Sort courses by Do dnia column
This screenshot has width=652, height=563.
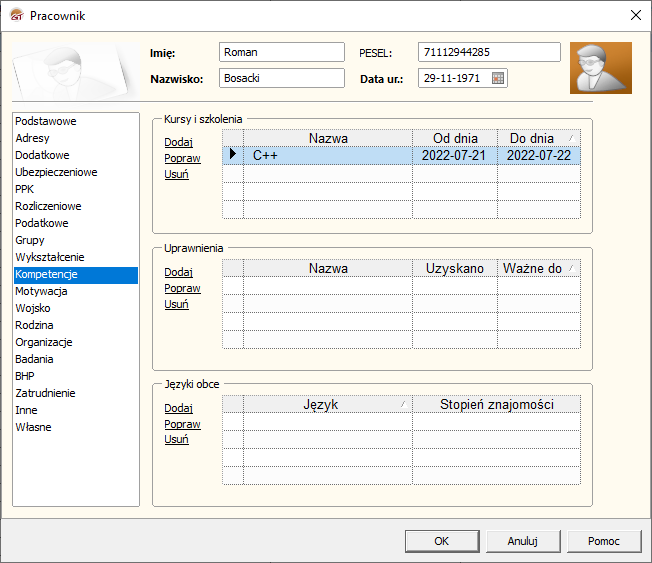pos(539,138)
